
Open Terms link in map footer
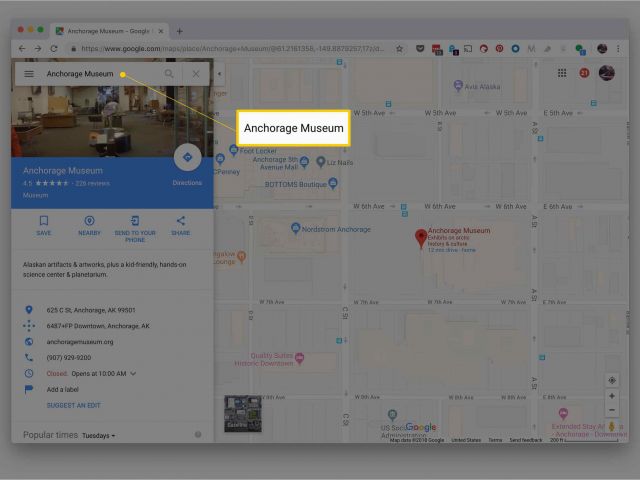(x=495, y=440)
